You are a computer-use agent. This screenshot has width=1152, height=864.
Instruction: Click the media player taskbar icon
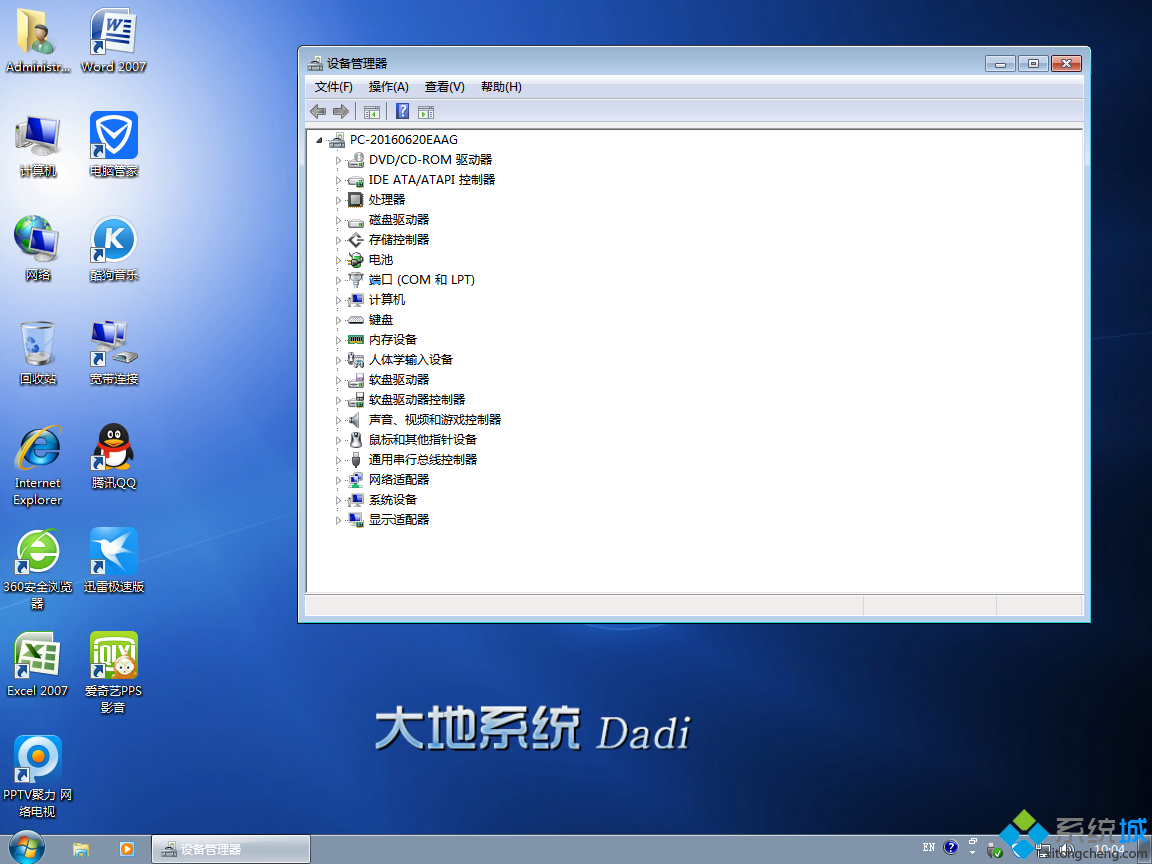coord(126,849)
